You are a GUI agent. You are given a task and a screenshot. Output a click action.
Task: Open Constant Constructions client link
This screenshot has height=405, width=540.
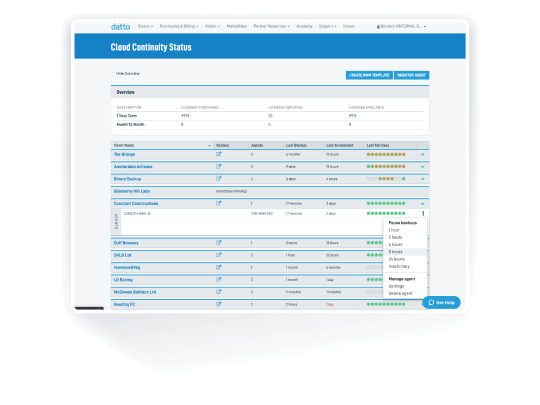pyautogui.click(x=136, y=204)
